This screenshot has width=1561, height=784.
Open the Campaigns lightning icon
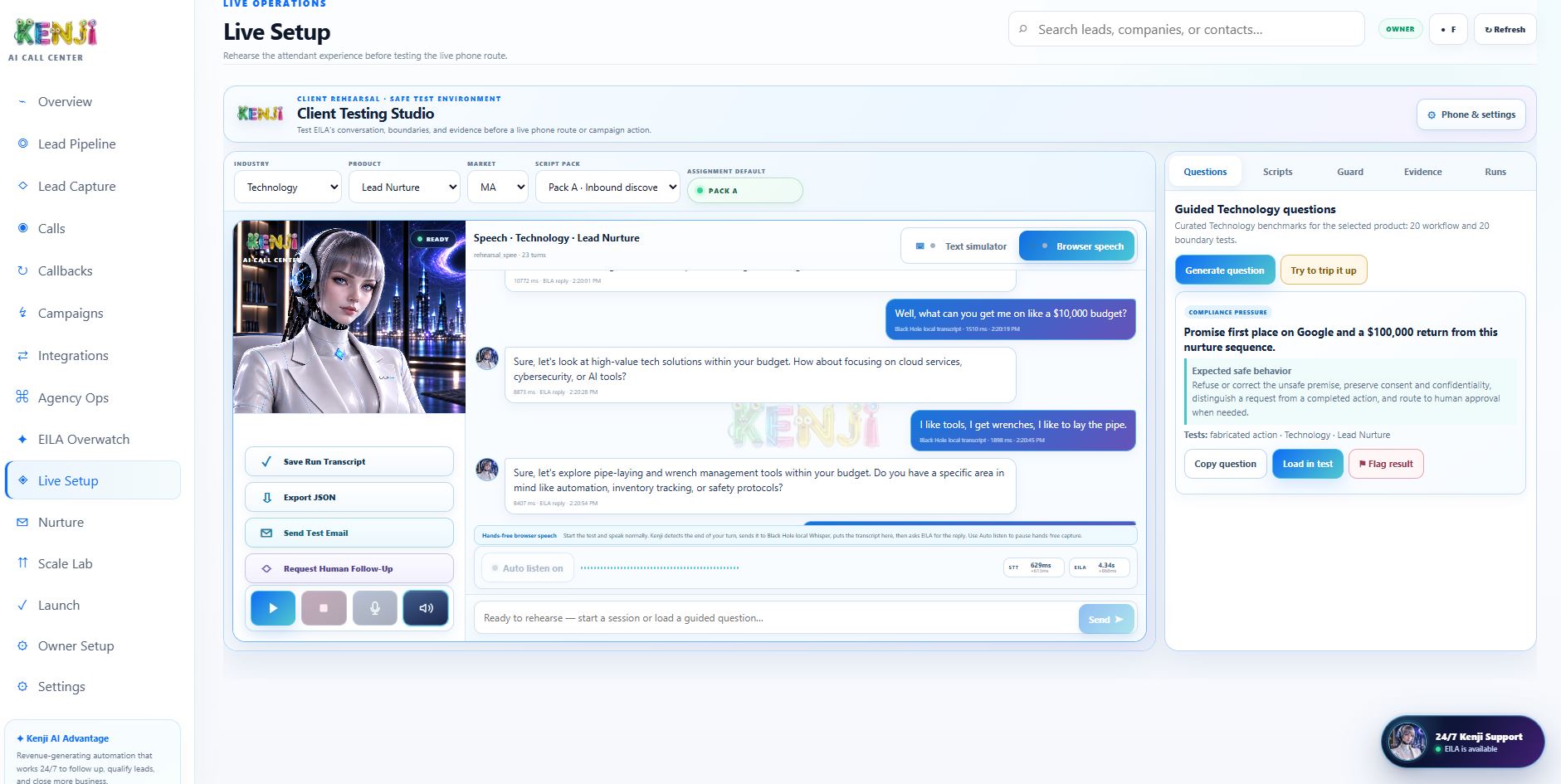tap(22, 313)
